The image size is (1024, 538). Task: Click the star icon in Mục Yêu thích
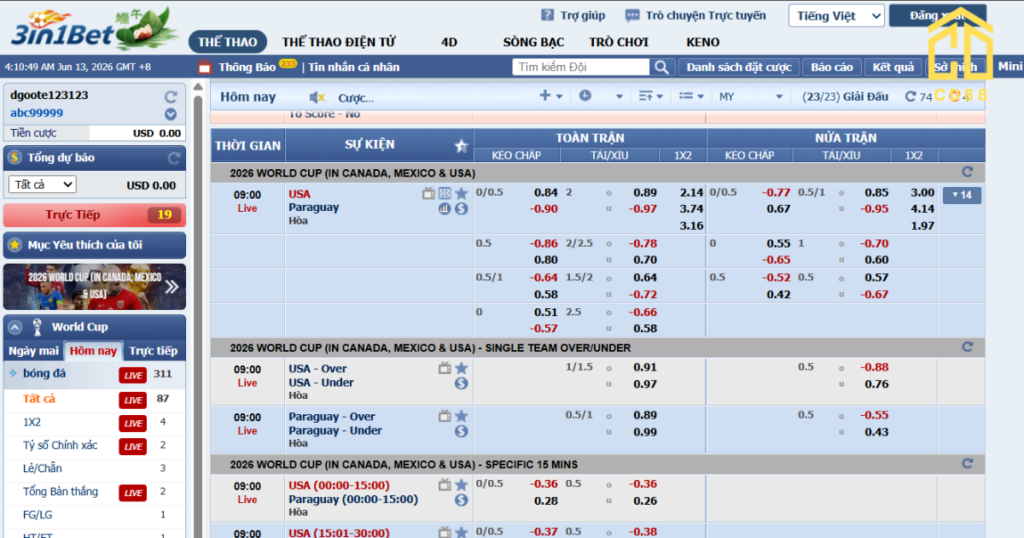tap(14, 245)
